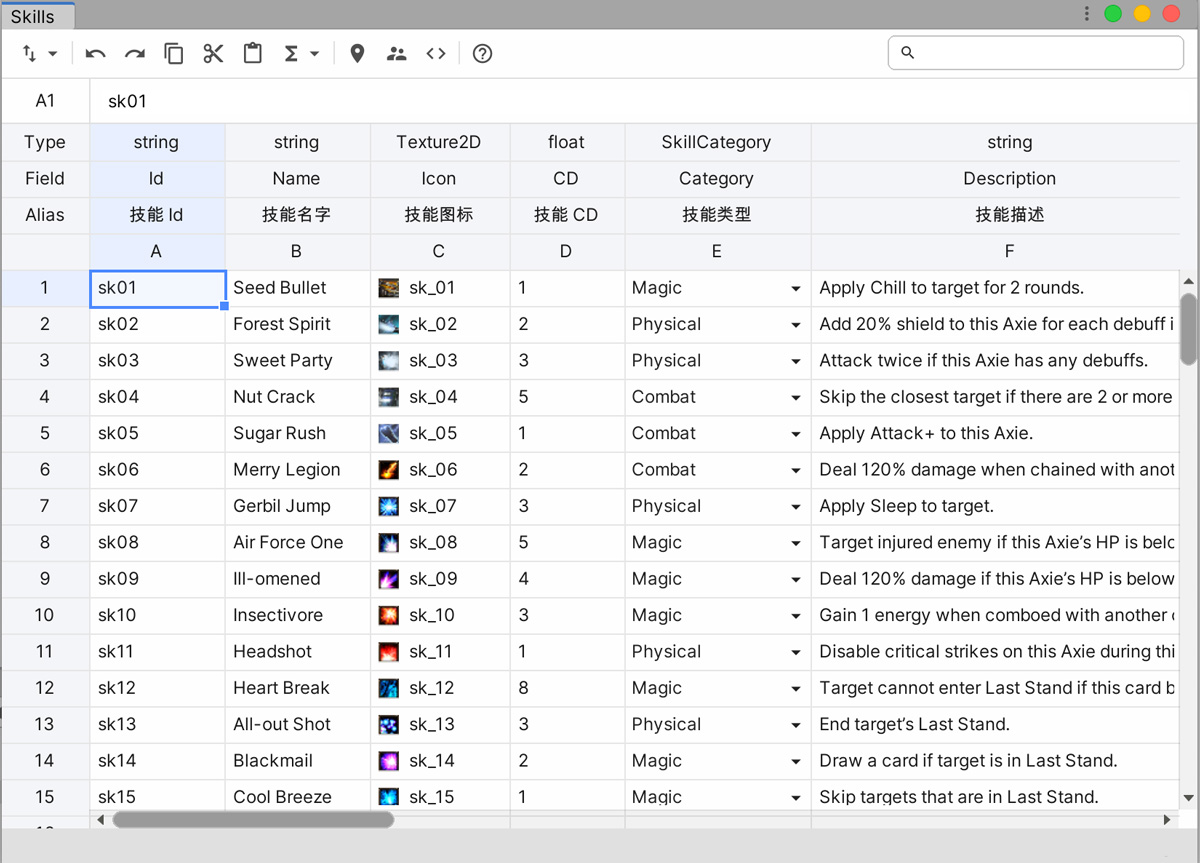Viewport: 1200px width, 863px height.
Task: Click the Redo icon in the toolbar
Action: (x=134, y=53)
